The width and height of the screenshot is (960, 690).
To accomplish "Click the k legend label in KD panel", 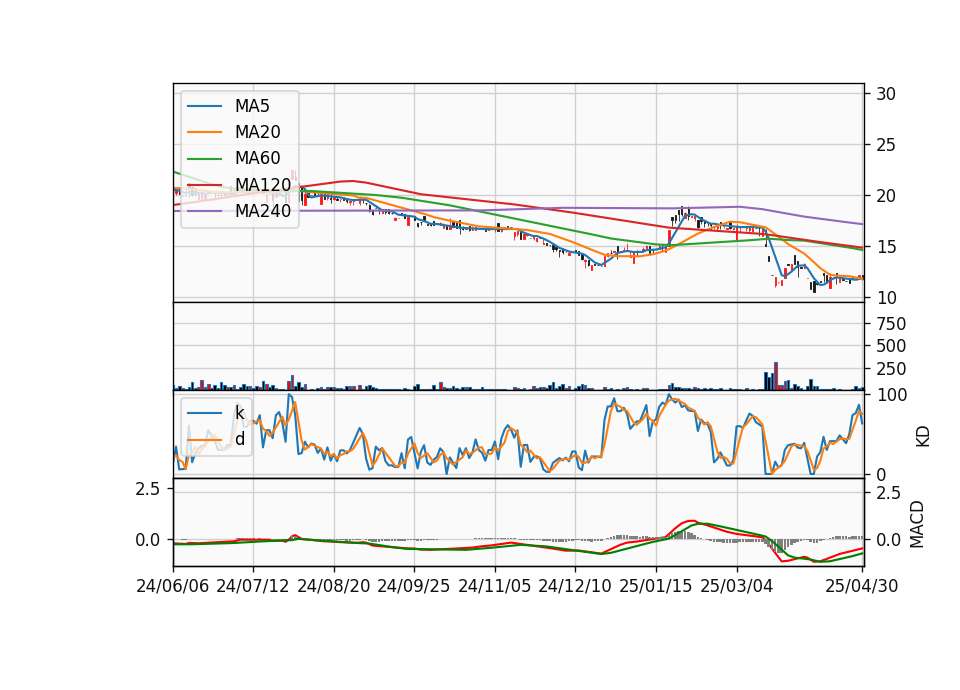I will coord(240,413).
